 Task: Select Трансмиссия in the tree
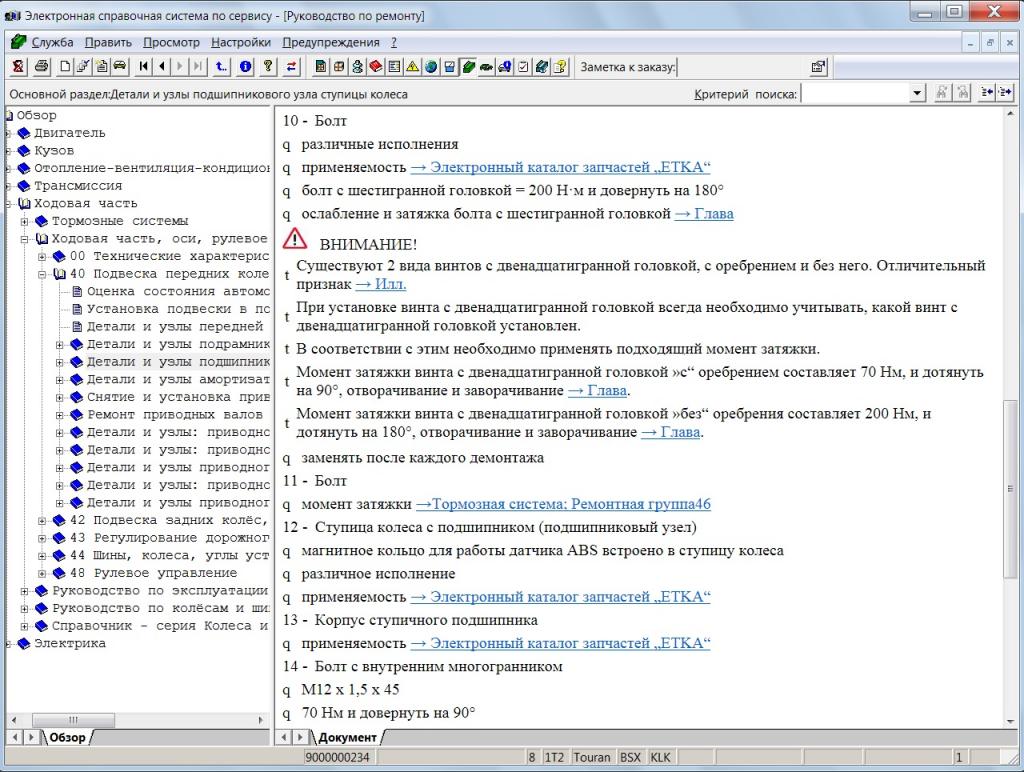[x=78, y=186]
